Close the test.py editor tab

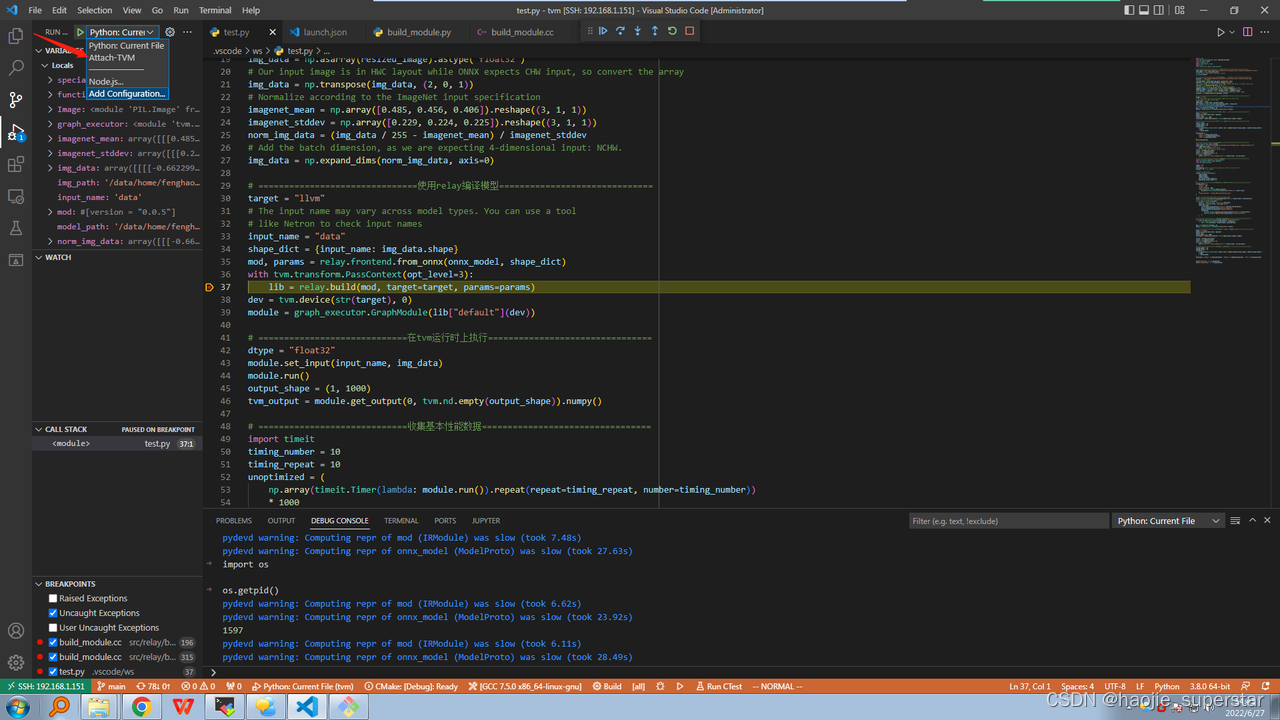(274, 32)
